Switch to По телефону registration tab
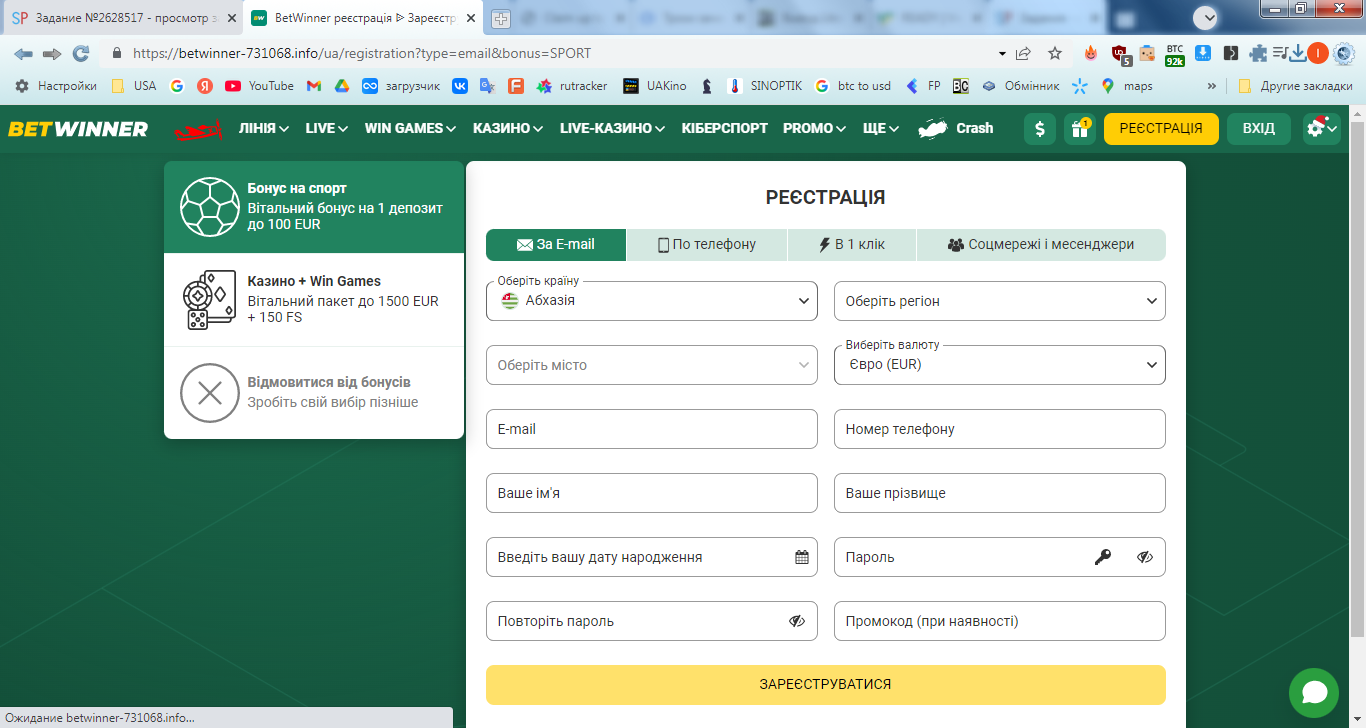Viewport: 1366px width, 728px height. coord(707,244)
